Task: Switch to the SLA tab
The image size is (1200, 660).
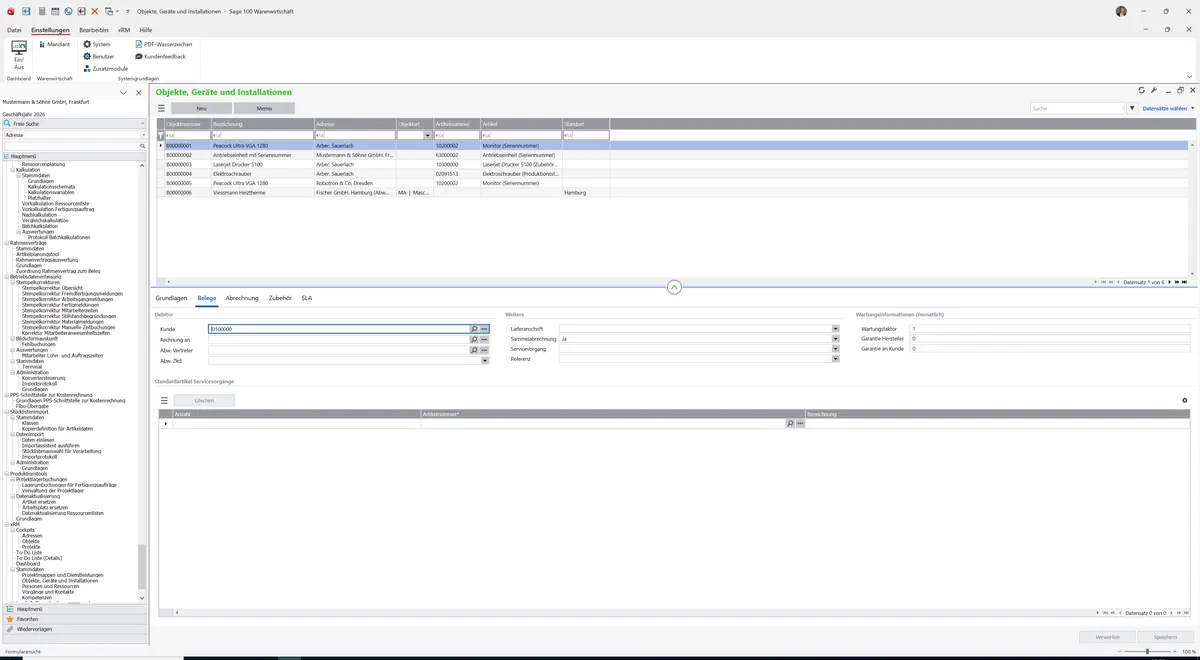Action: tap(307, 298)
